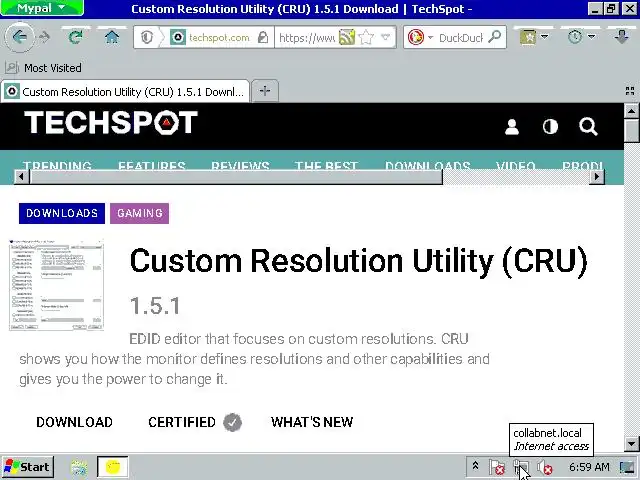Show all tabs via the tab groups icon
Viewport: 640px width, 480px height.
tap(630, 91)
